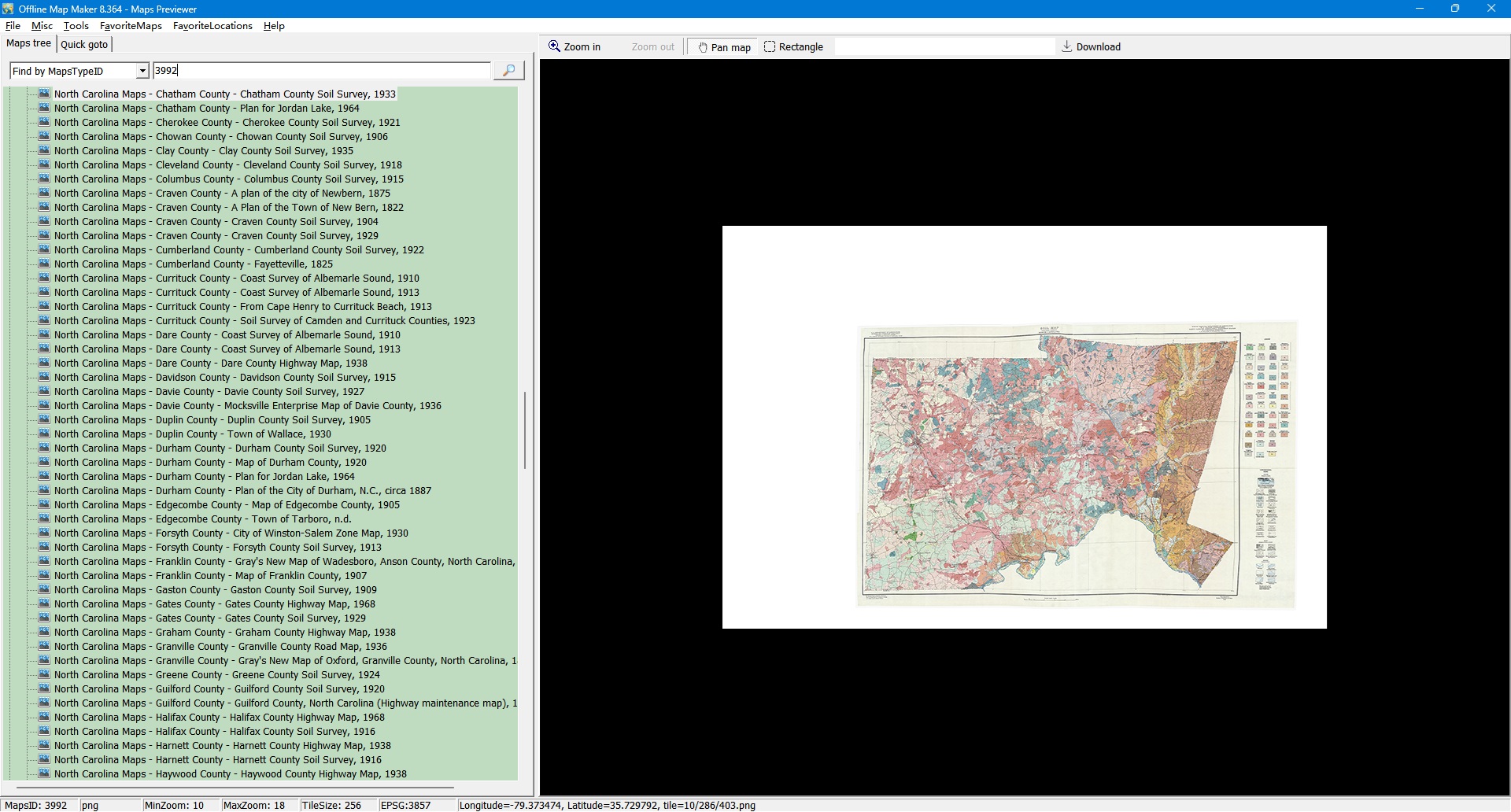Image resolution: width=1511 pixels, height=812 pixels.
Task: Click map icon for Harnett County Highway Map
Action: tap(44, 746)
